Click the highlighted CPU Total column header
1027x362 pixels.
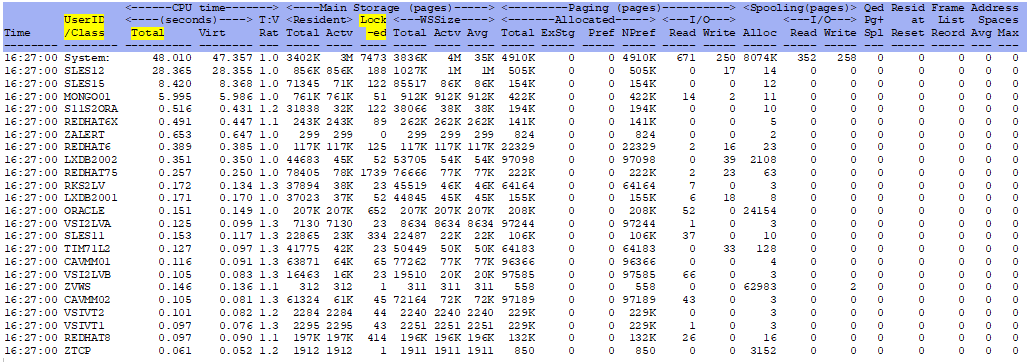click(x=147, y=33)
